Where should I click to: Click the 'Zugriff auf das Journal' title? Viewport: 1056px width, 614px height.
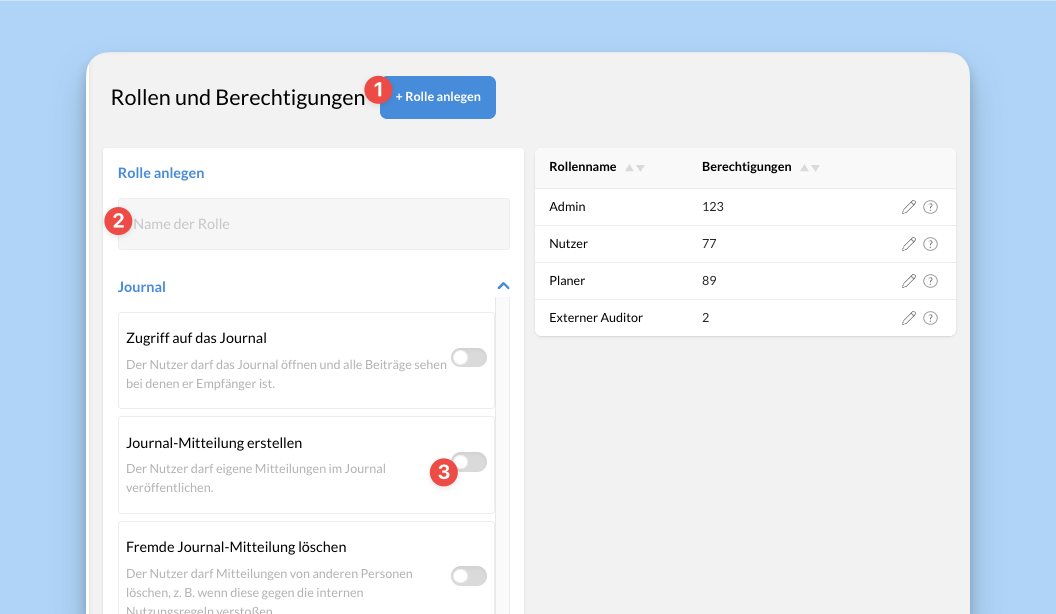(x=196, y=338)
